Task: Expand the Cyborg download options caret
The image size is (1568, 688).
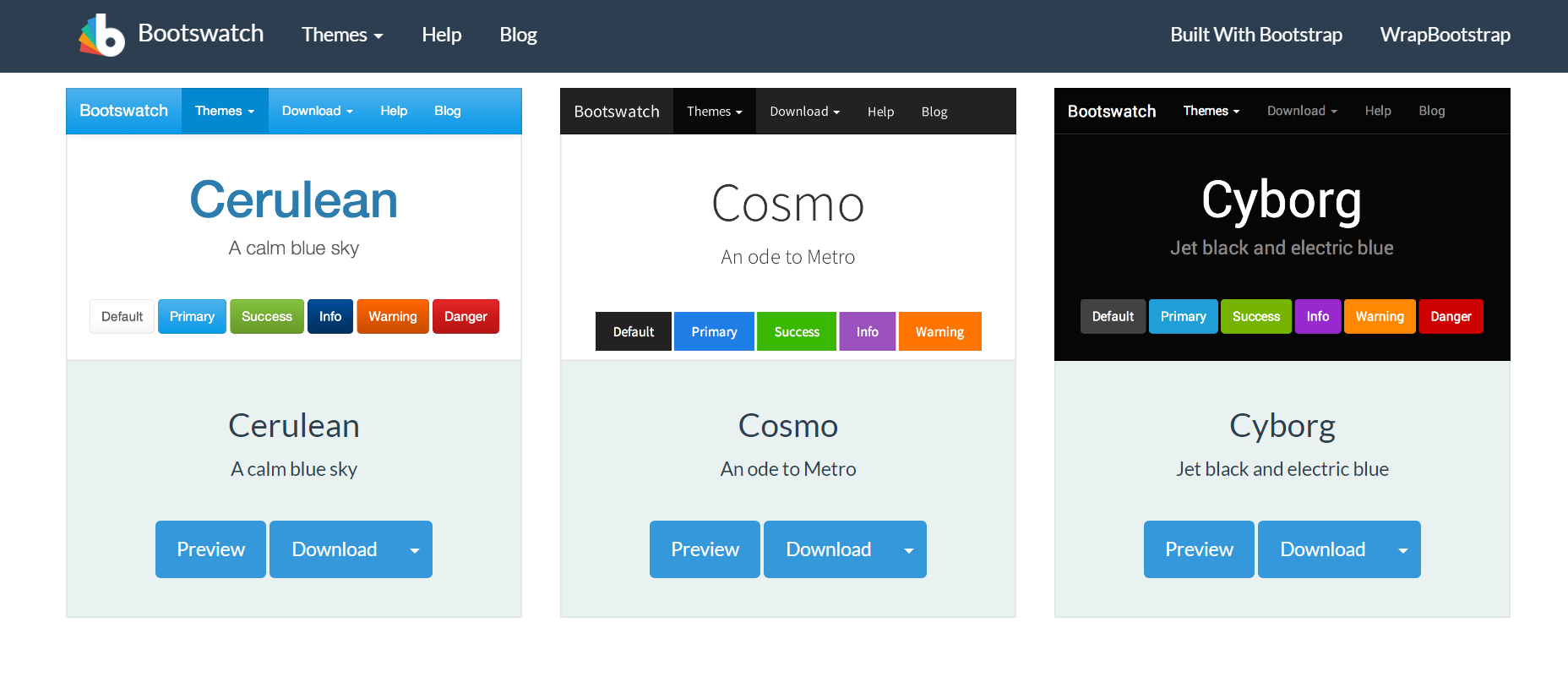Action: [x=1403, y=550]
